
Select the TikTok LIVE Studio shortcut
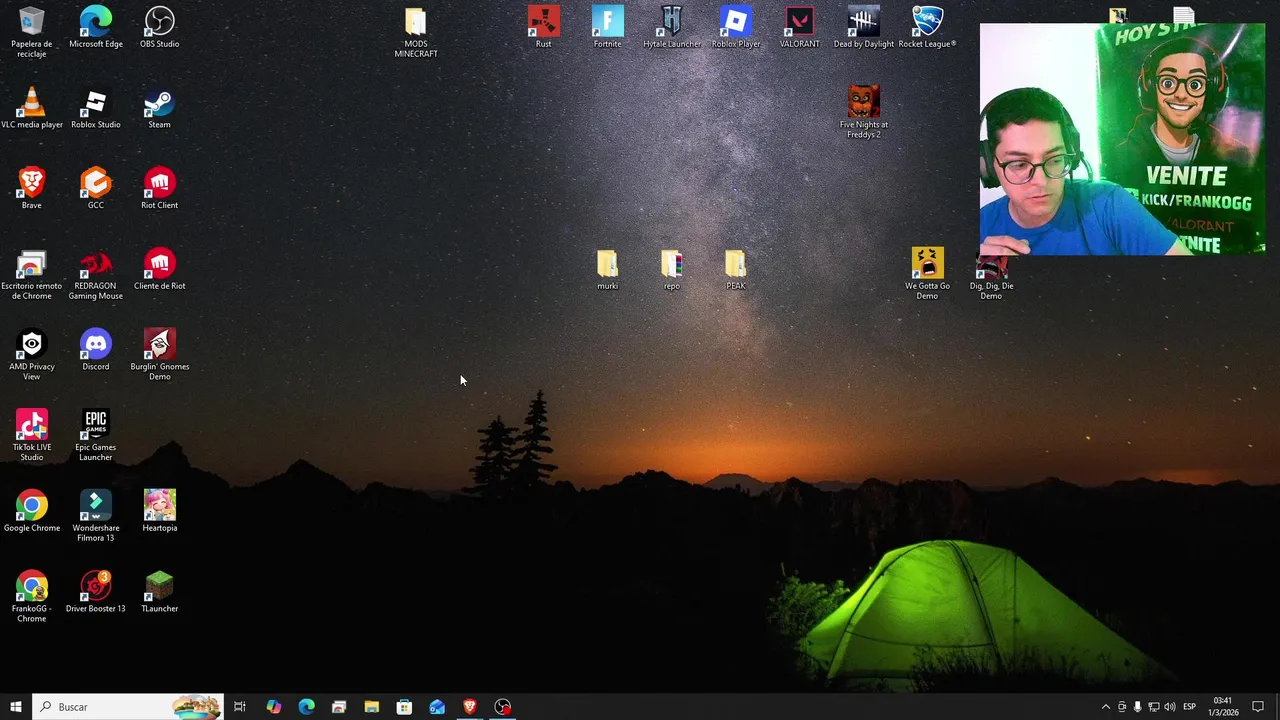(32, 436)
